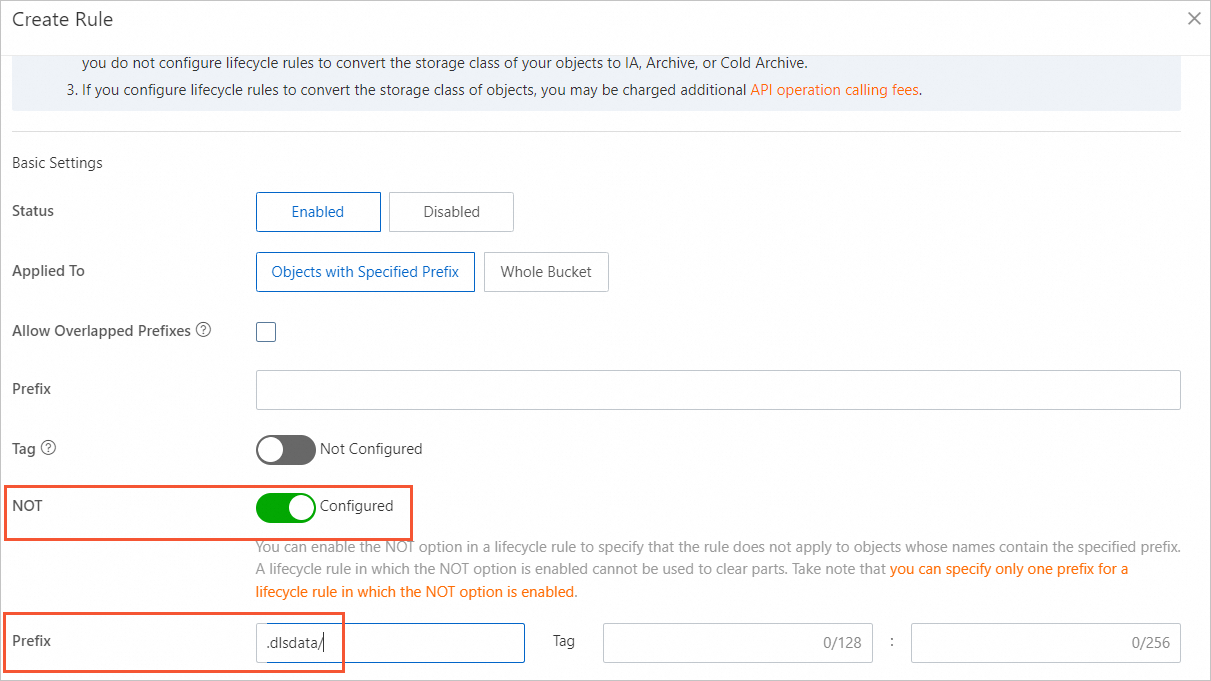Image resolution: width=1211 pixels, height=681 pixels.
Task: Click the Applied To label
Action: click(x=48, y=271)
